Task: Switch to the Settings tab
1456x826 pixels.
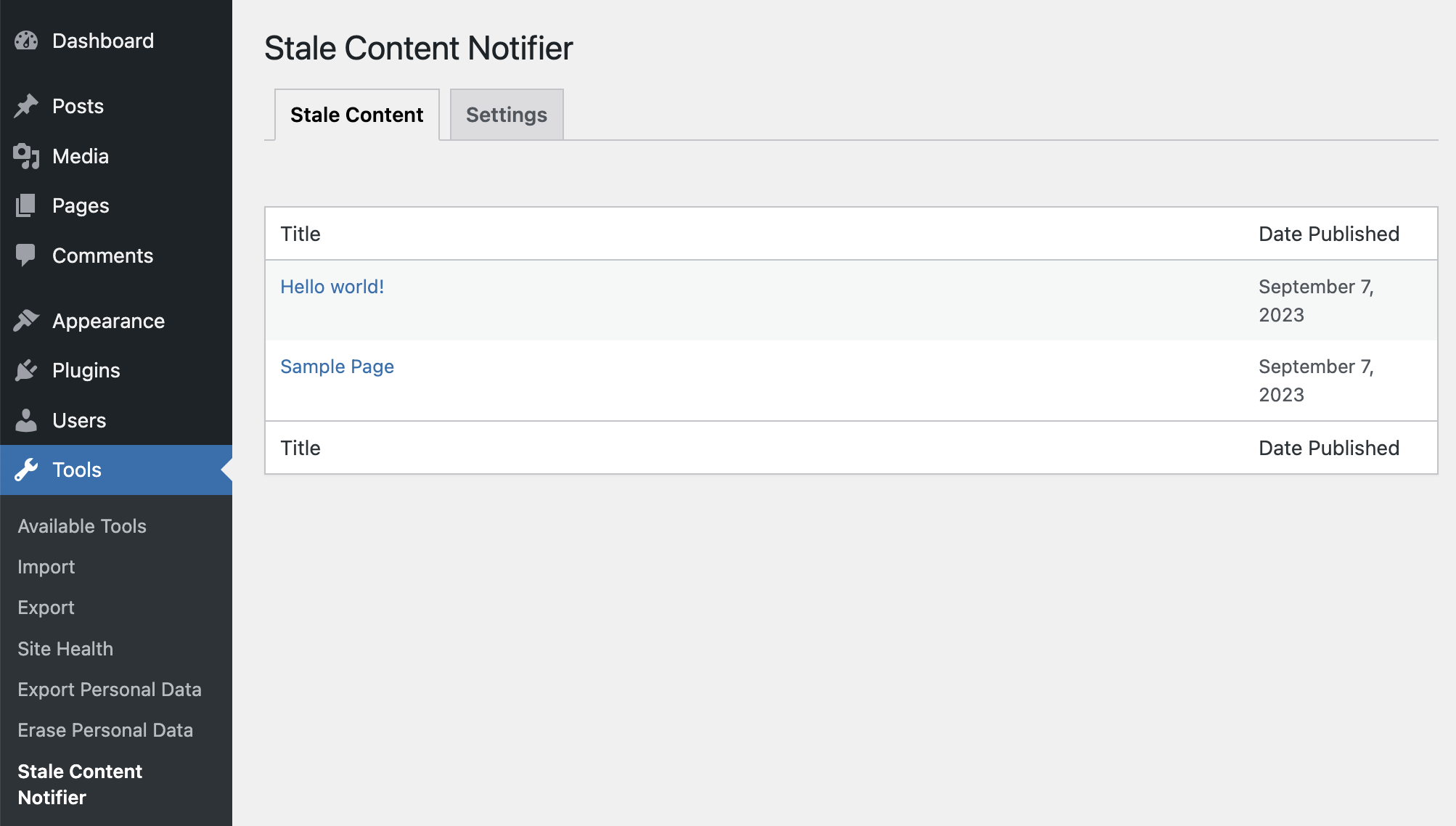Action: pos(507,115)
